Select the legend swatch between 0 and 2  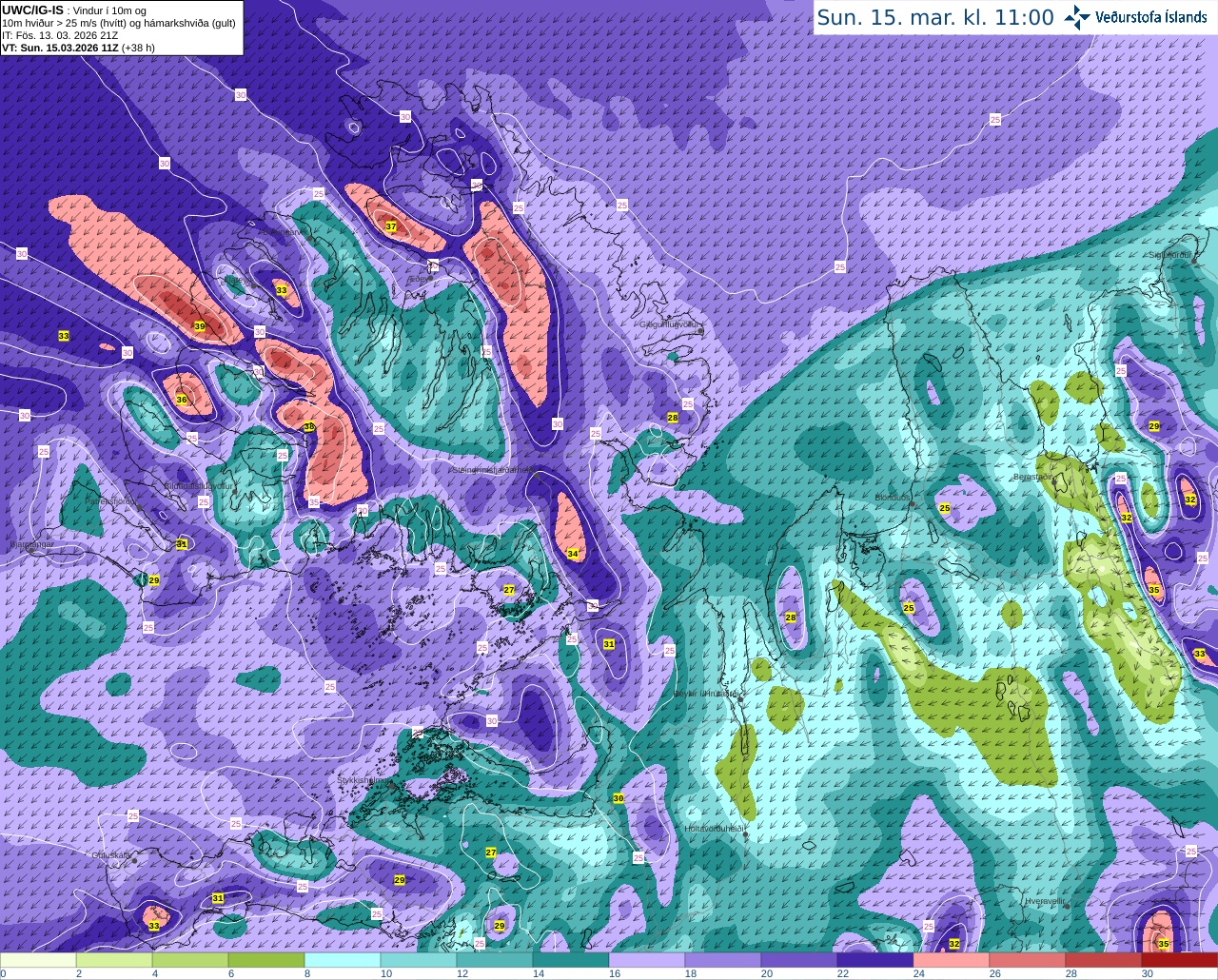[x=38, y=960]
